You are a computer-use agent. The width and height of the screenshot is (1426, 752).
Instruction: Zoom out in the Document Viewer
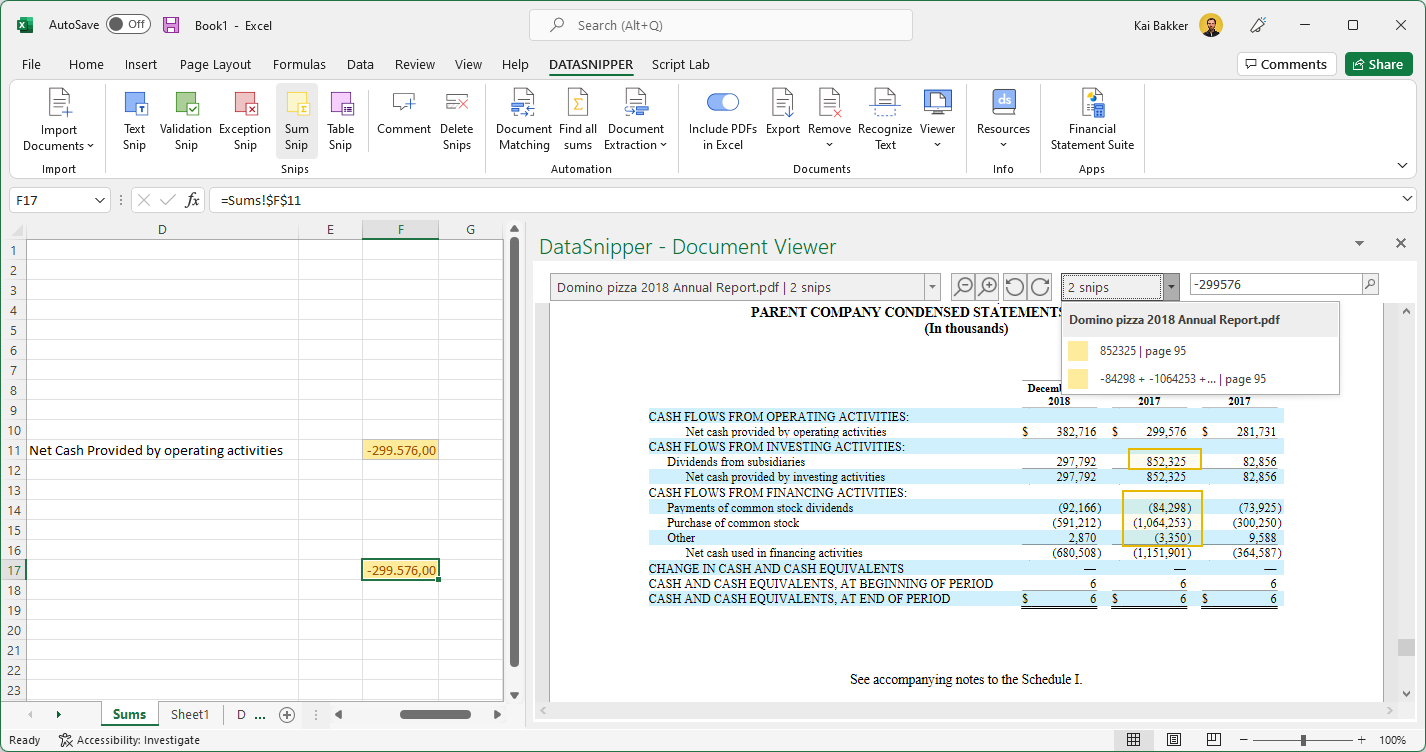963,287
